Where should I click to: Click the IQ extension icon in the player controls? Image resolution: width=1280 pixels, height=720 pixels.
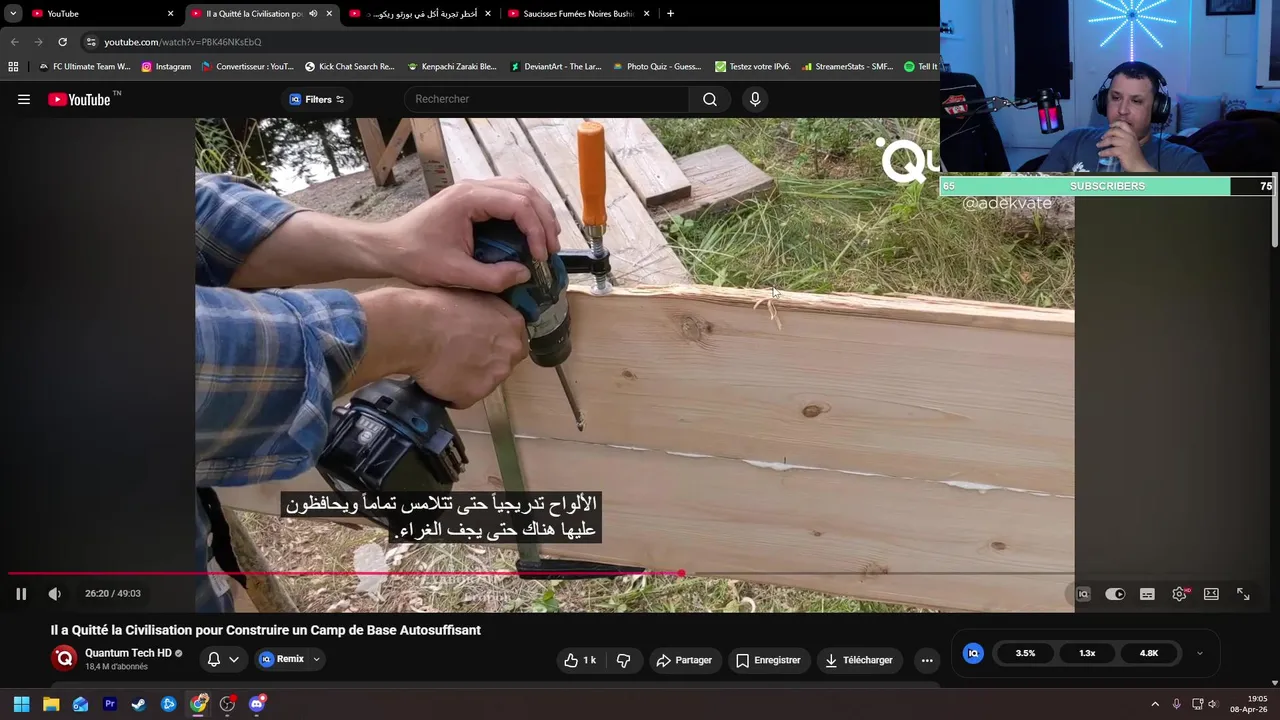pos(1083,594)
